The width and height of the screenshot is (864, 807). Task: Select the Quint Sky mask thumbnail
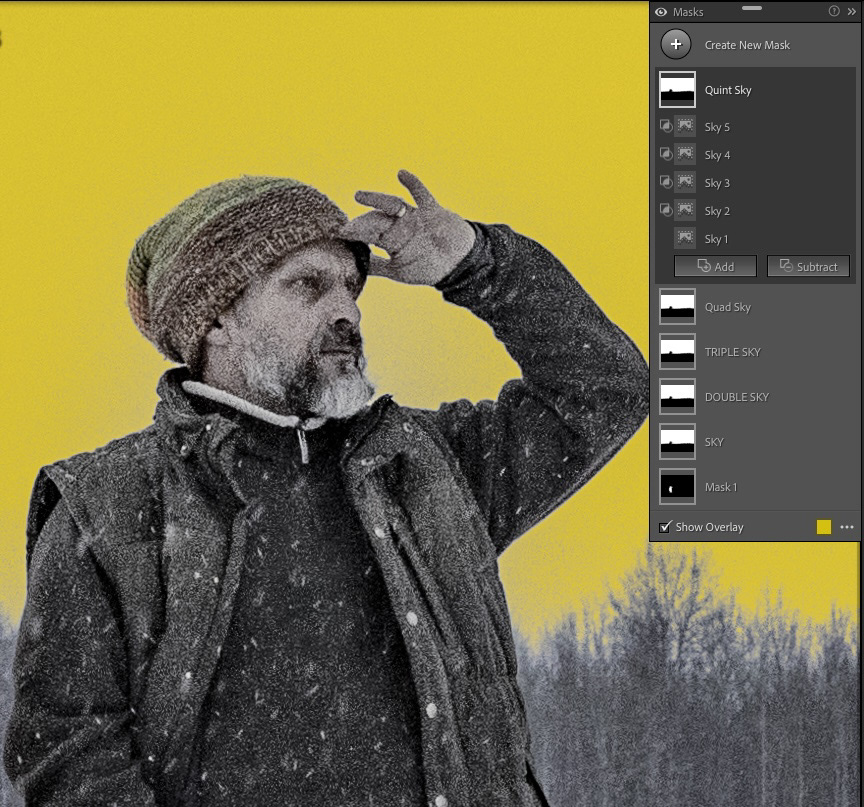coord(677,89)
